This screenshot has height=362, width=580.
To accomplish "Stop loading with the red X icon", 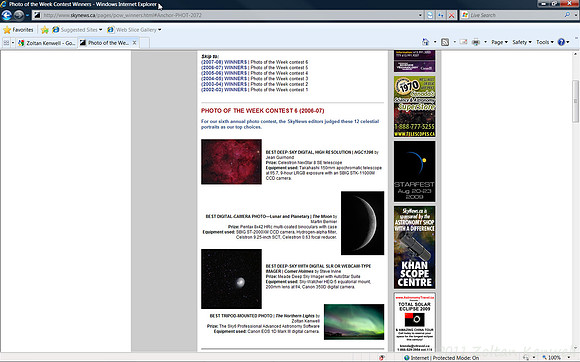I will coord(452,15).
